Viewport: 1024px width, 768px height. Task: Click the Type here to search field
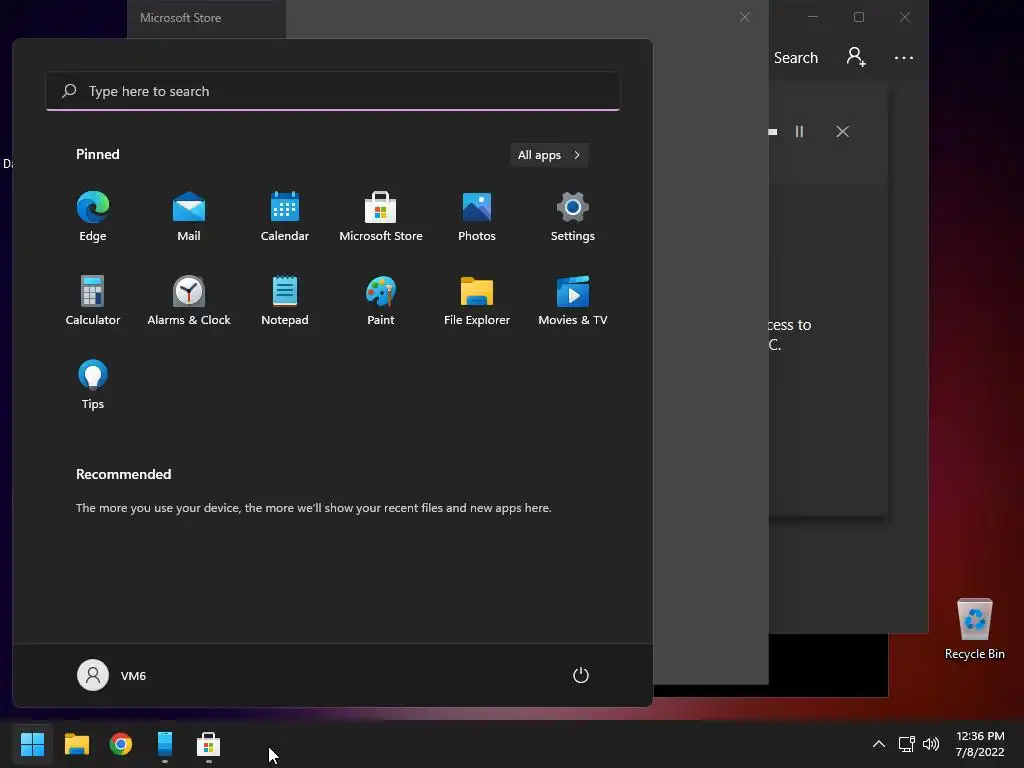point(333,91)
